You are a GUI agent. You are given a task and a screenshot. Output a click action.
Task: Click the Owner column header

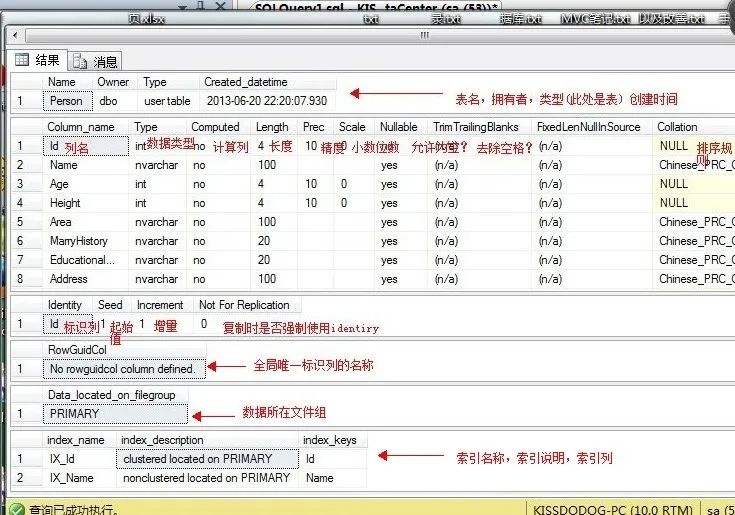(x=113, y=82)
